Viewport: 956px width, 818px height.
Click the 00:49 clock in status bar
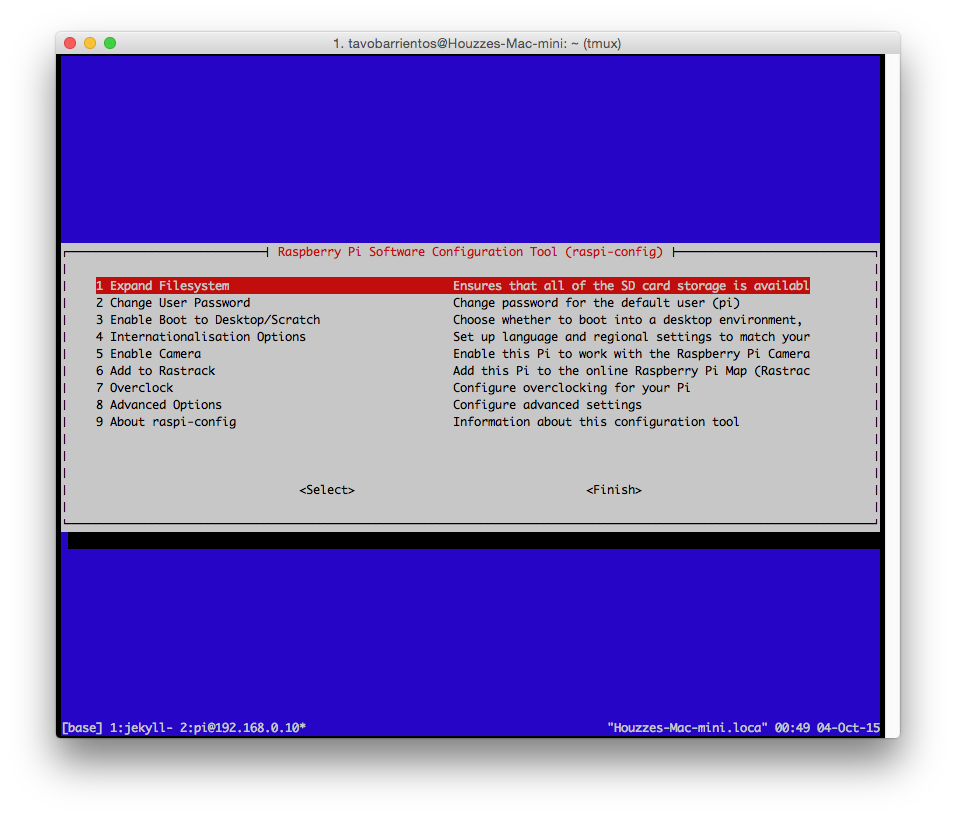pyautogui.click(x=793, y=728)
